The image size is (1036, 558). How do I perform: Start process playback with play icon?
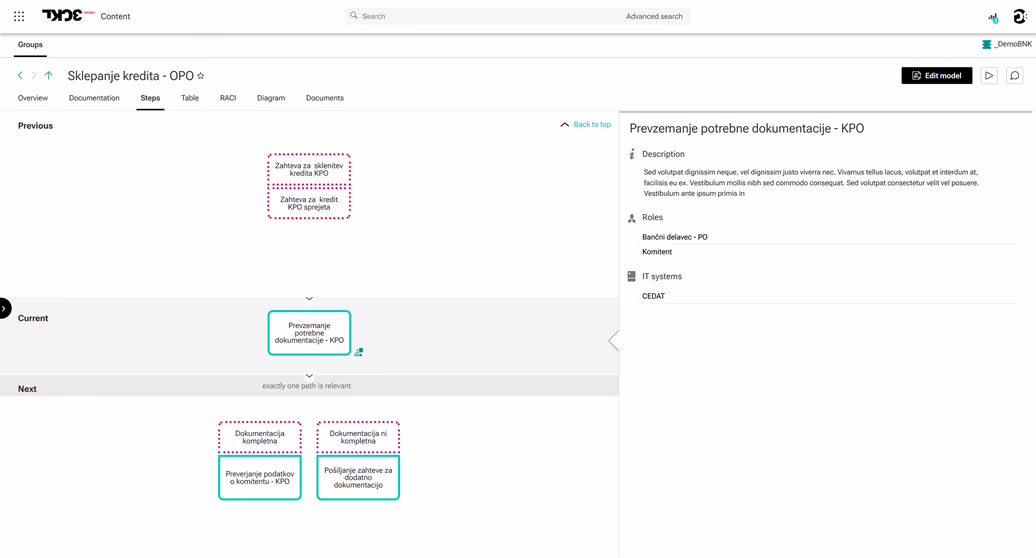tap(988, 76)
